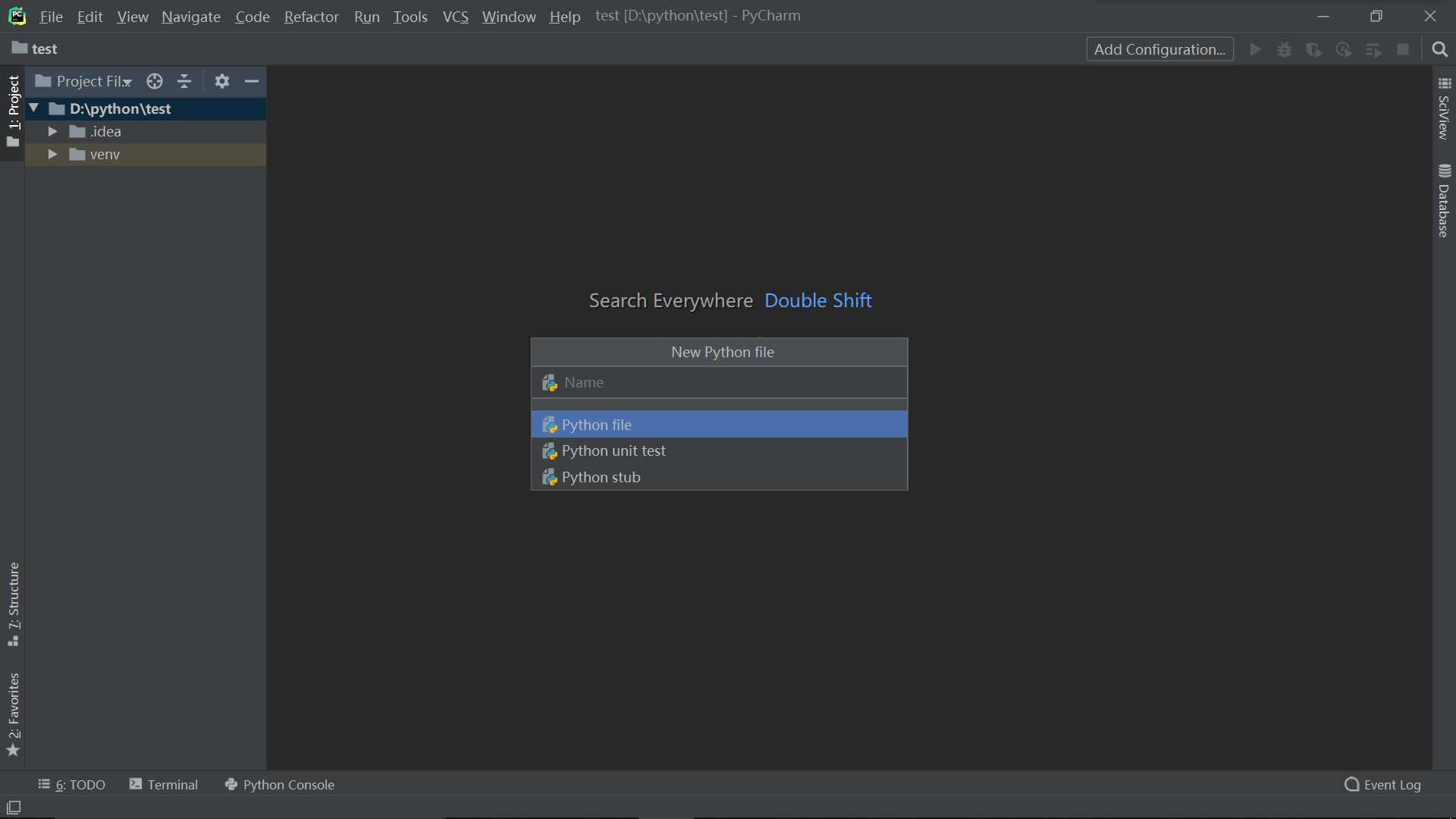Click the Database cylinder icon
Screen dimensions: 1456x819
point(1445,171)
